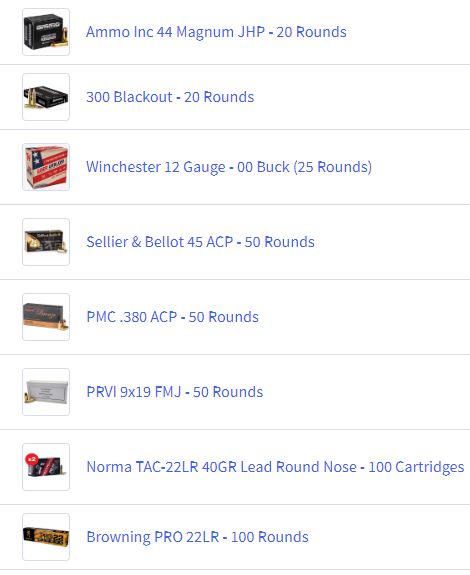Click the brass cartridge beside the PMC Bronze box

pyautogui.click(x=64, y=325)
